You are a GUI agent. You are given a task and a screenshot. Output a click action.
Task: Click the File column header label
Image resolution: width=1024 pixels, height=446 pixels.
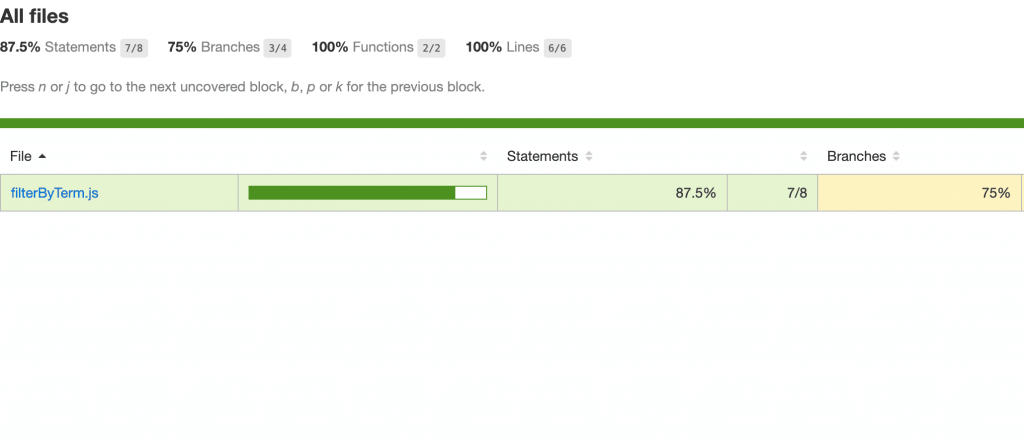pos(21,156)
